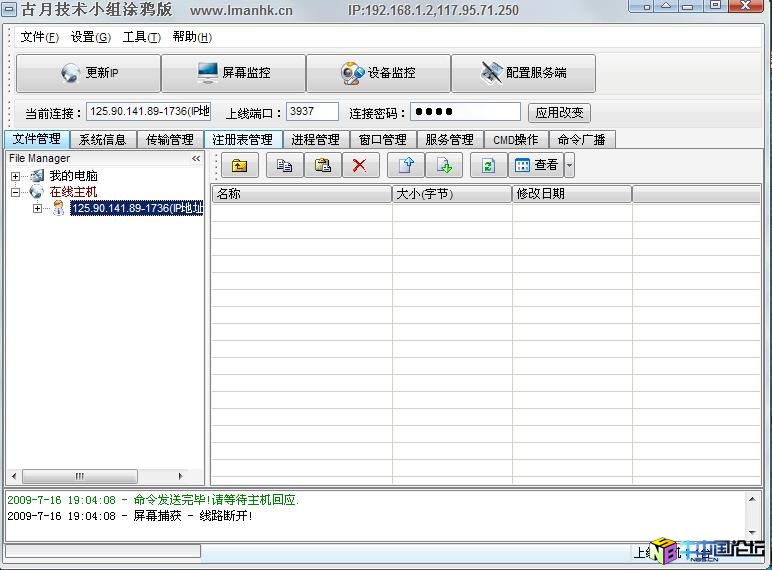Open the 查看 view dropdown arrow
The width and height of the screenshot is (772, 570).
click(x=569, y=166)
